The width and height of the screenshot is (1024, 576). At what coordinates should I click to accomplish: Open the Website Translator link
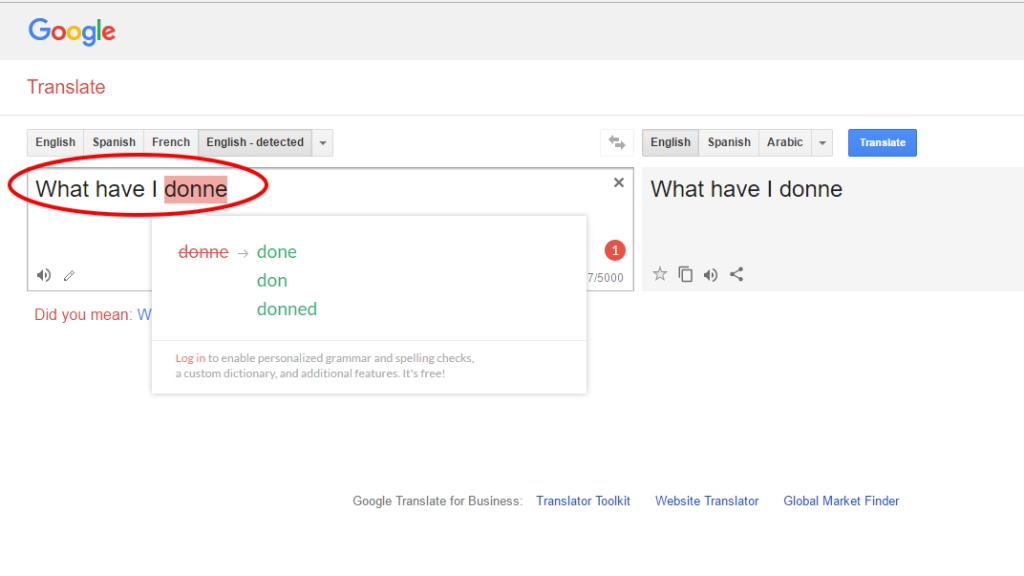coord(707,501)
